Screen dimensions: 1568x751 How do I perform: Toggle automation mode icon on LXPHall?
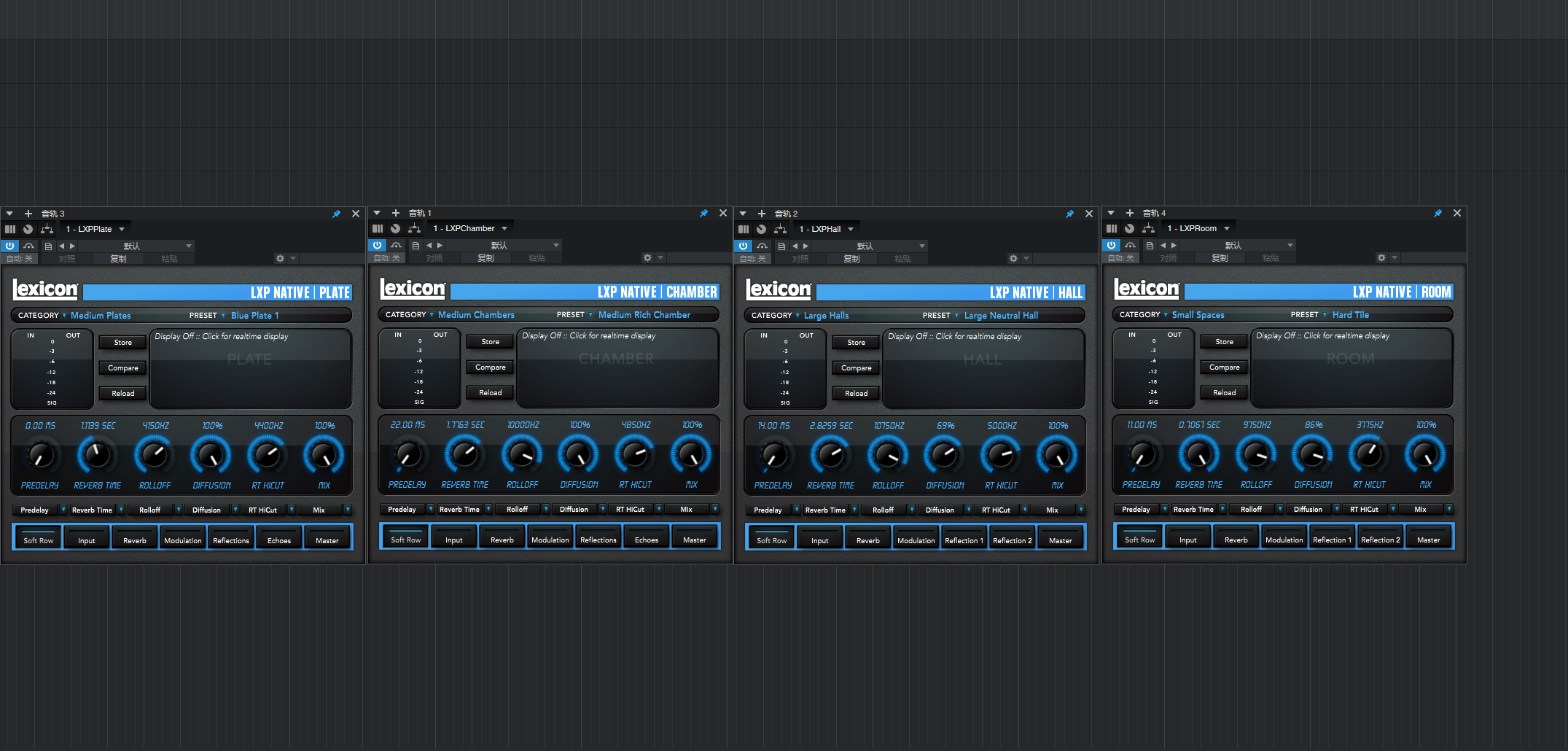click(762, 246)
